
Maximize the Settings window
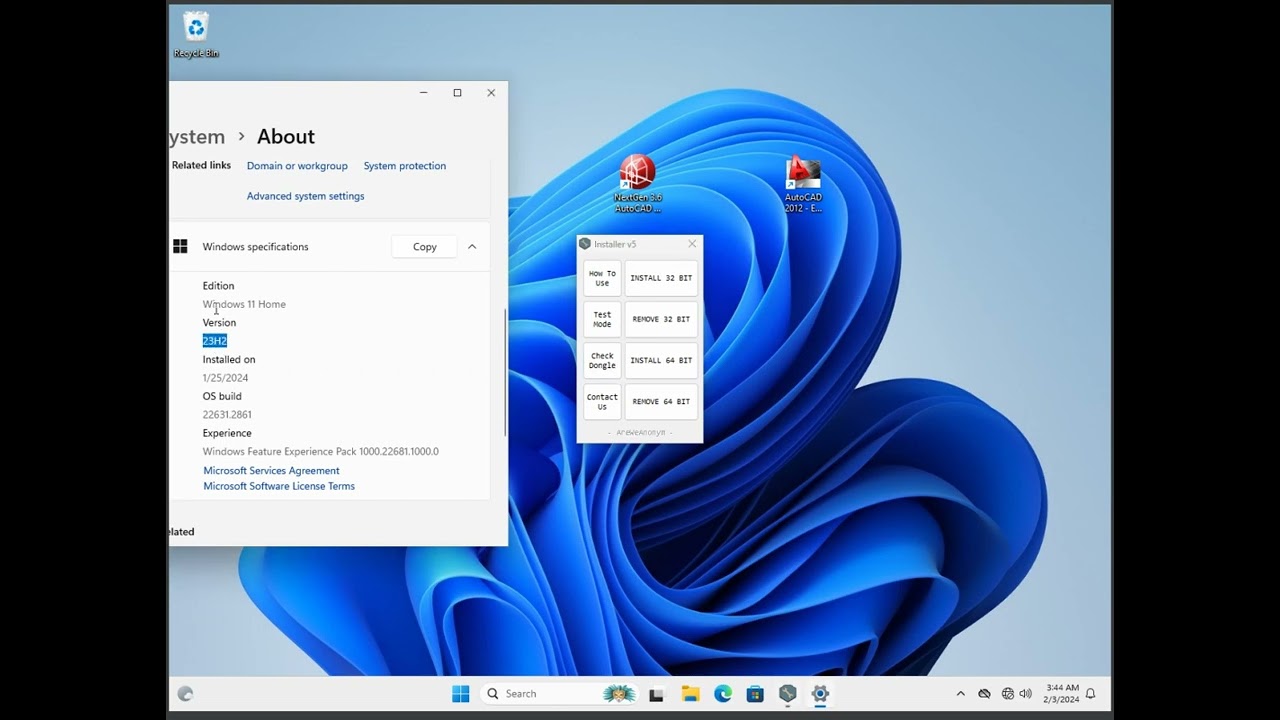tap(457, 93)
